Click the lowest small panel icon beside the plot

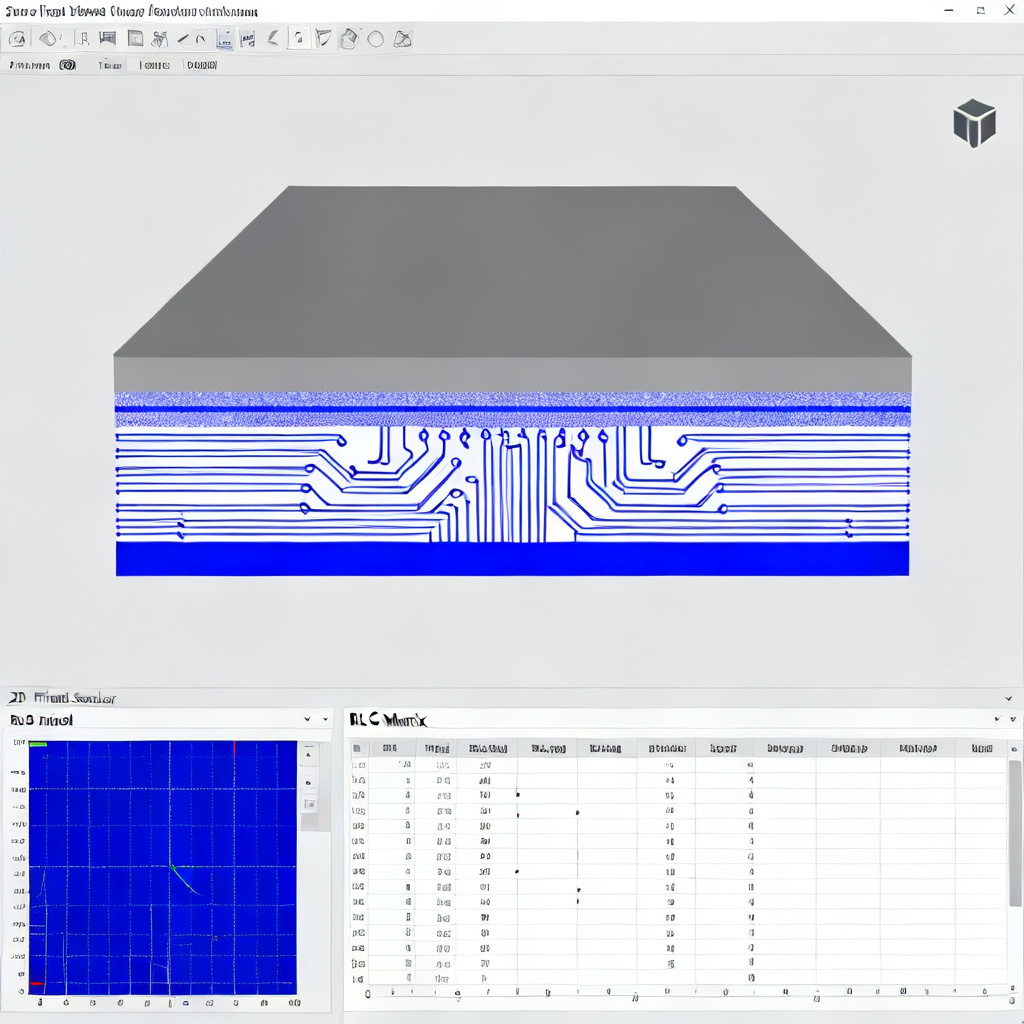pos(310,804)
